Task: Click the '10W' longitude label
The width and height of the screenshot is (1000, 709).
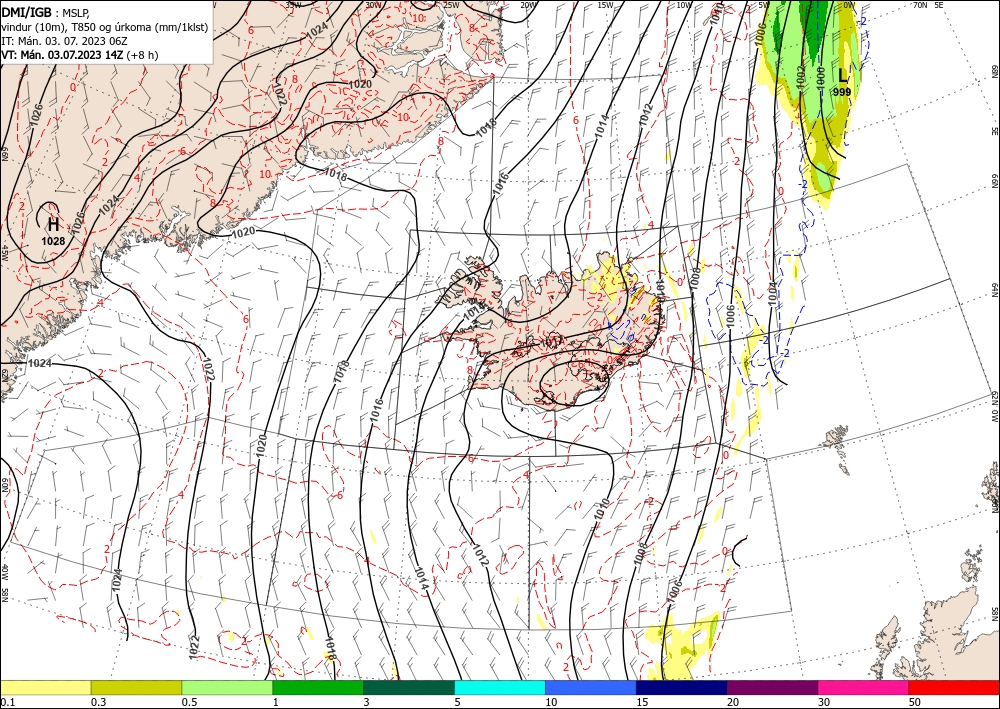Action: pos(684,4)
